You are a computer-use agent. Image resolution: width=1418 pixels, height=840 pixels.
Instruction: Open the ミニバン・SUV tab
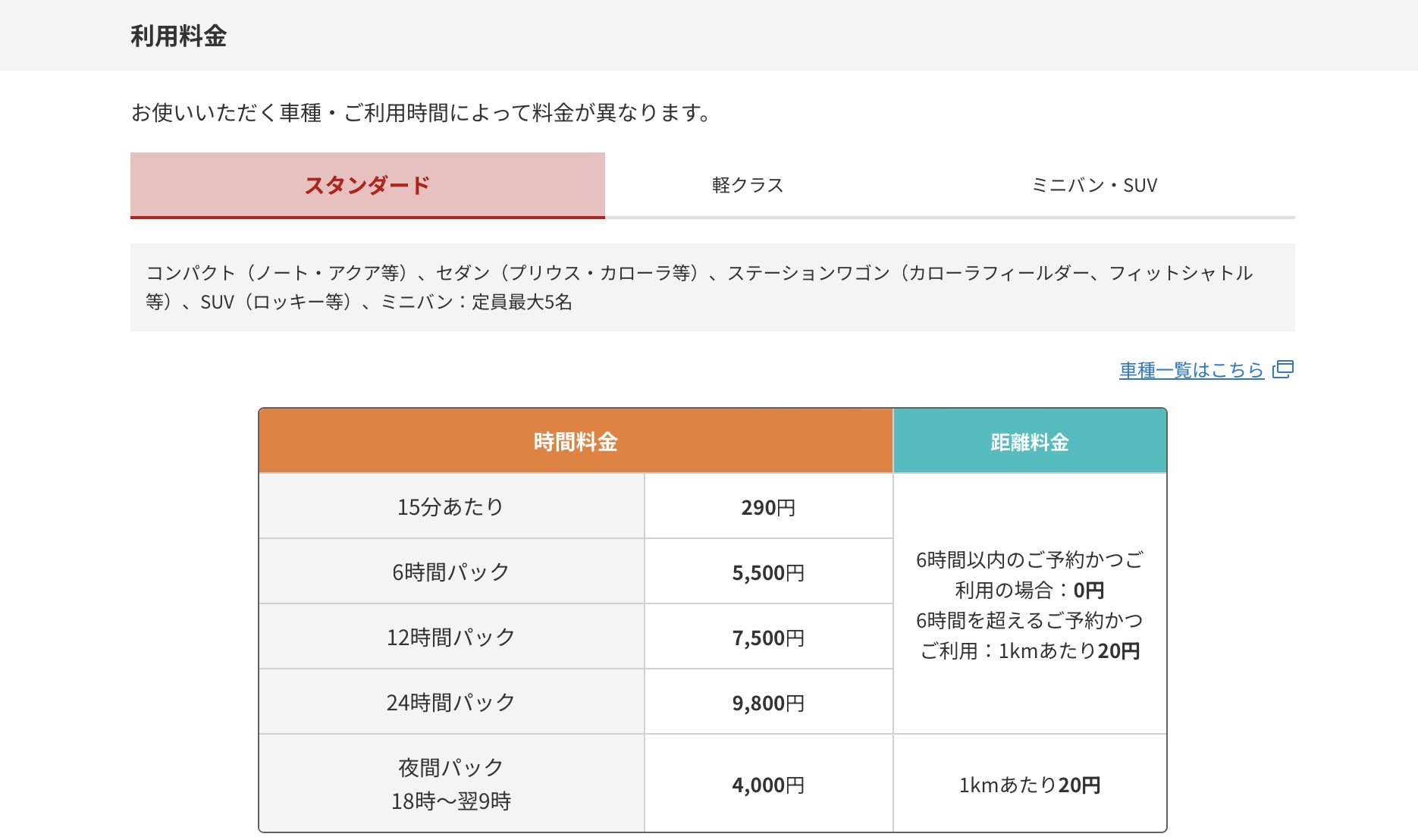click(1094, 186)
